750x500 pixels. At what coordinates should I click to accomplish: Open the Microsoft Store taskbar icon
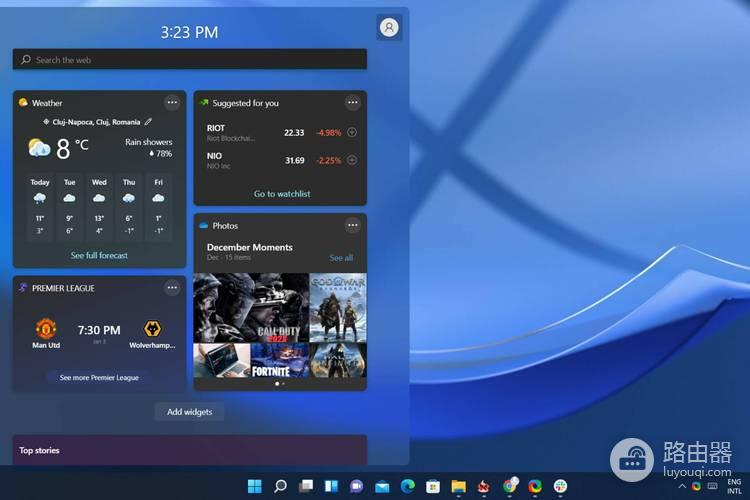tap(433, 486)
